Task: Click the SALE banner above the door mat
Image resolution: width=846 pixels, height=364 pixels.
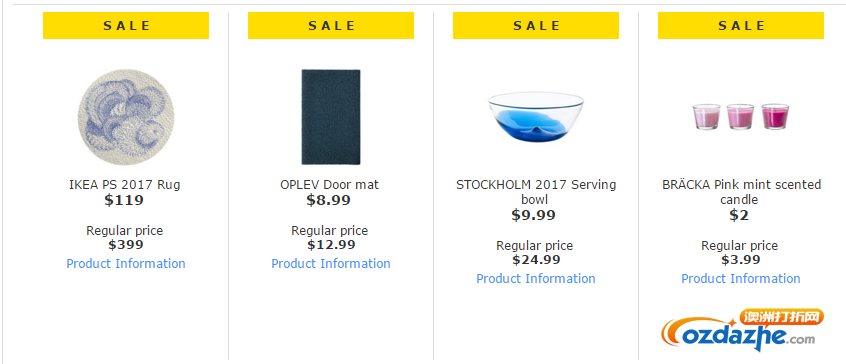Action: [331, 25]
